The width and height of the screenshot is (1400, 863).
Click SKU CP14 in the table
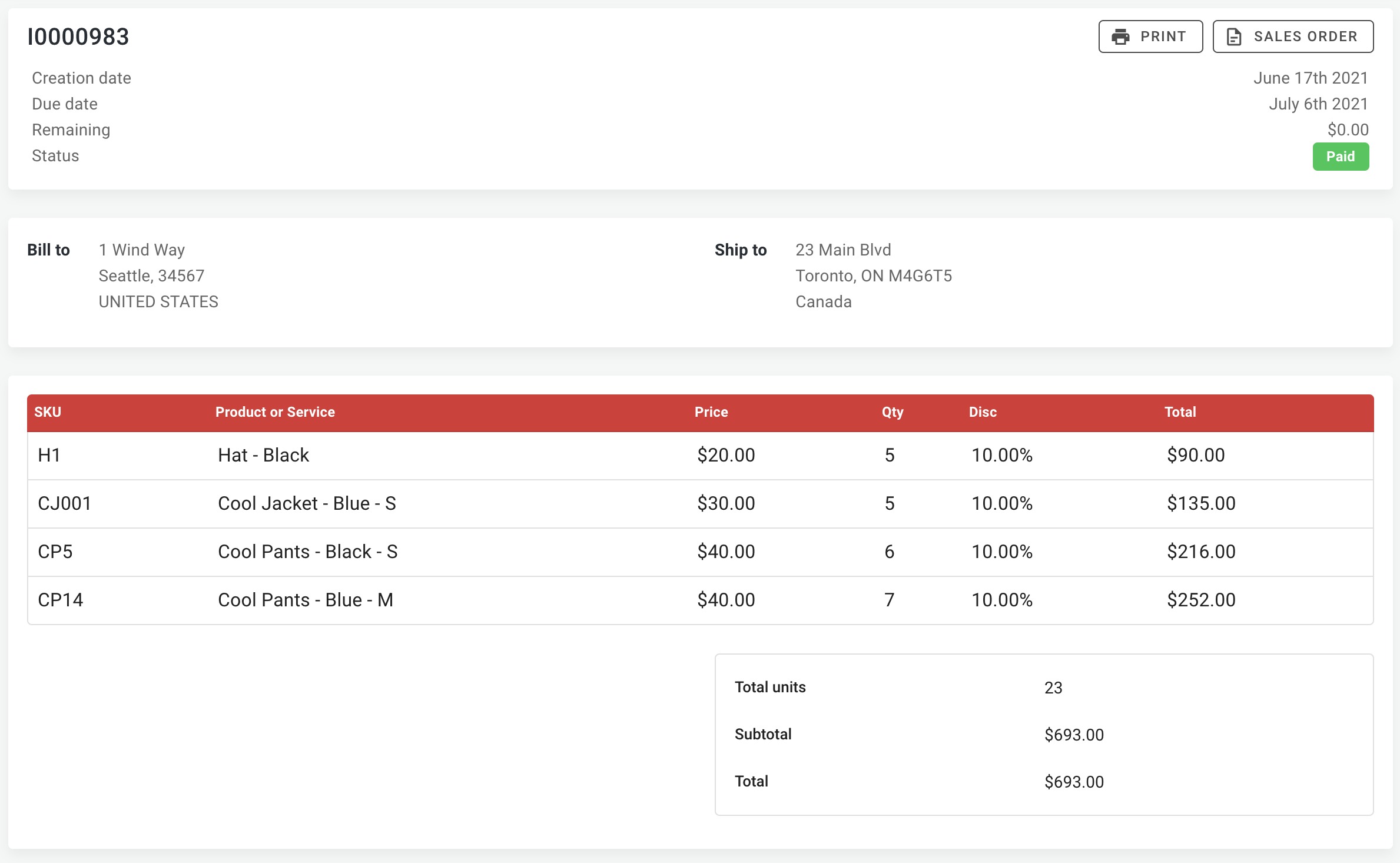pos(61,600)
